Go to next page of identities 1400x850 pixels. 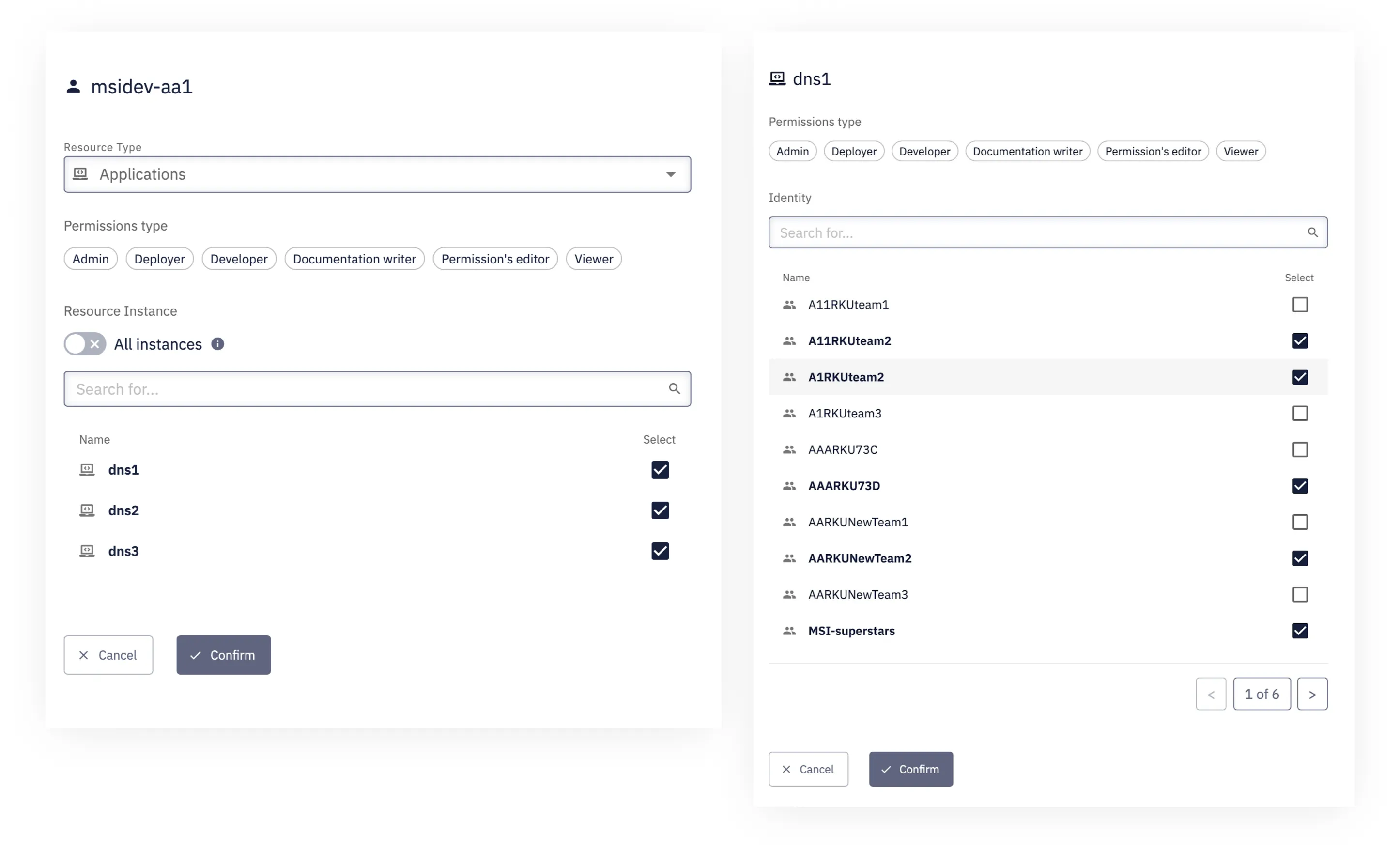(1312, 694)
